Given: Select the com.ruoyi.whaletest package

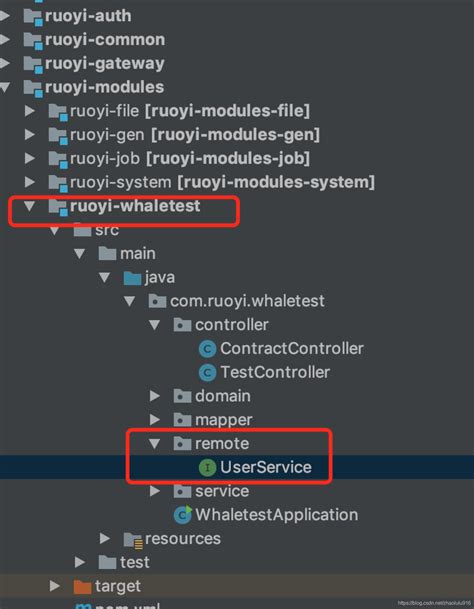Looking at the screenshot, I should [x=247, y=301].
